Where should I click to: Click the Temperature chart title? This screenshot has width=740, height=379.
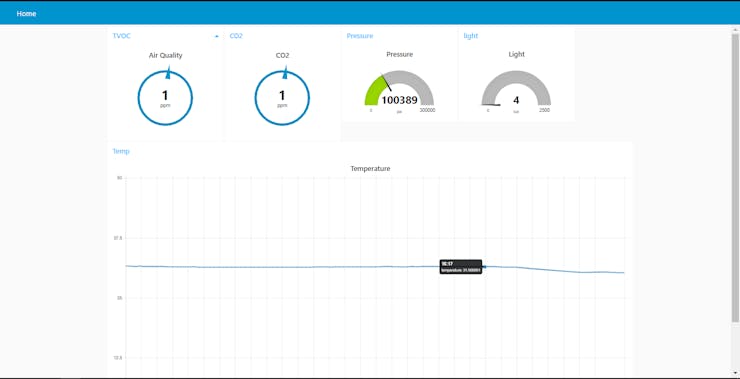point(370,168)
